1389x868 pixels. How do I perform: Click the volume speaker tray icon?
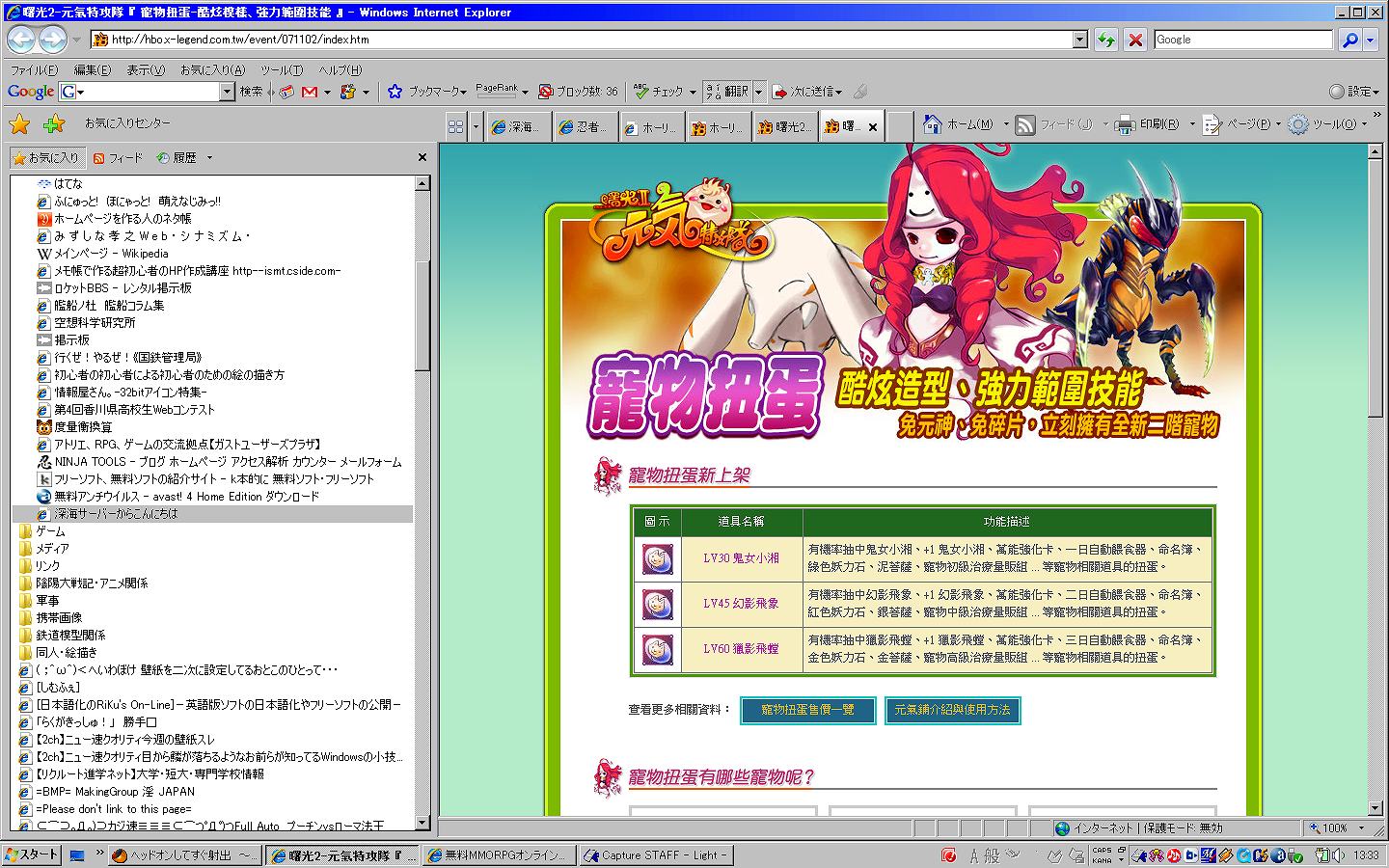pyautogui.click(x=1338, y=855)
